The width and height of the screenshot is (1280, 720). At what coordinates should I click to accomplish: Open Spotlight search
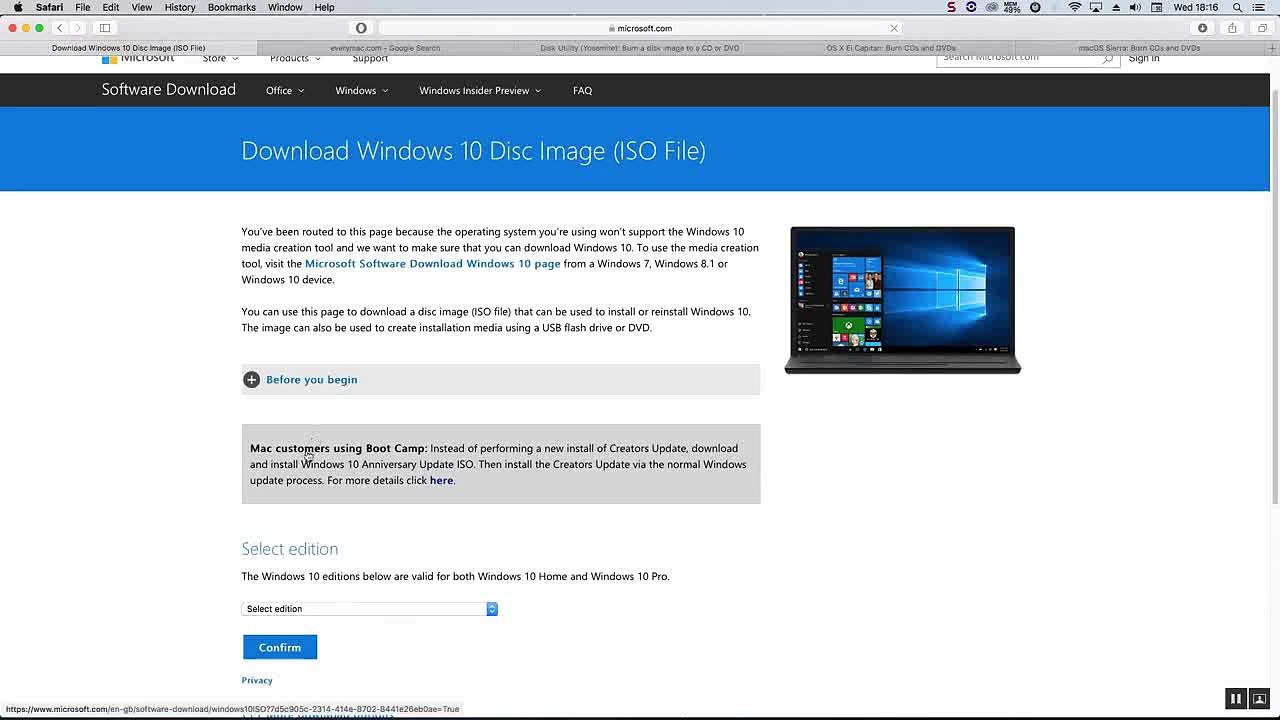(x=1237, y=7)
